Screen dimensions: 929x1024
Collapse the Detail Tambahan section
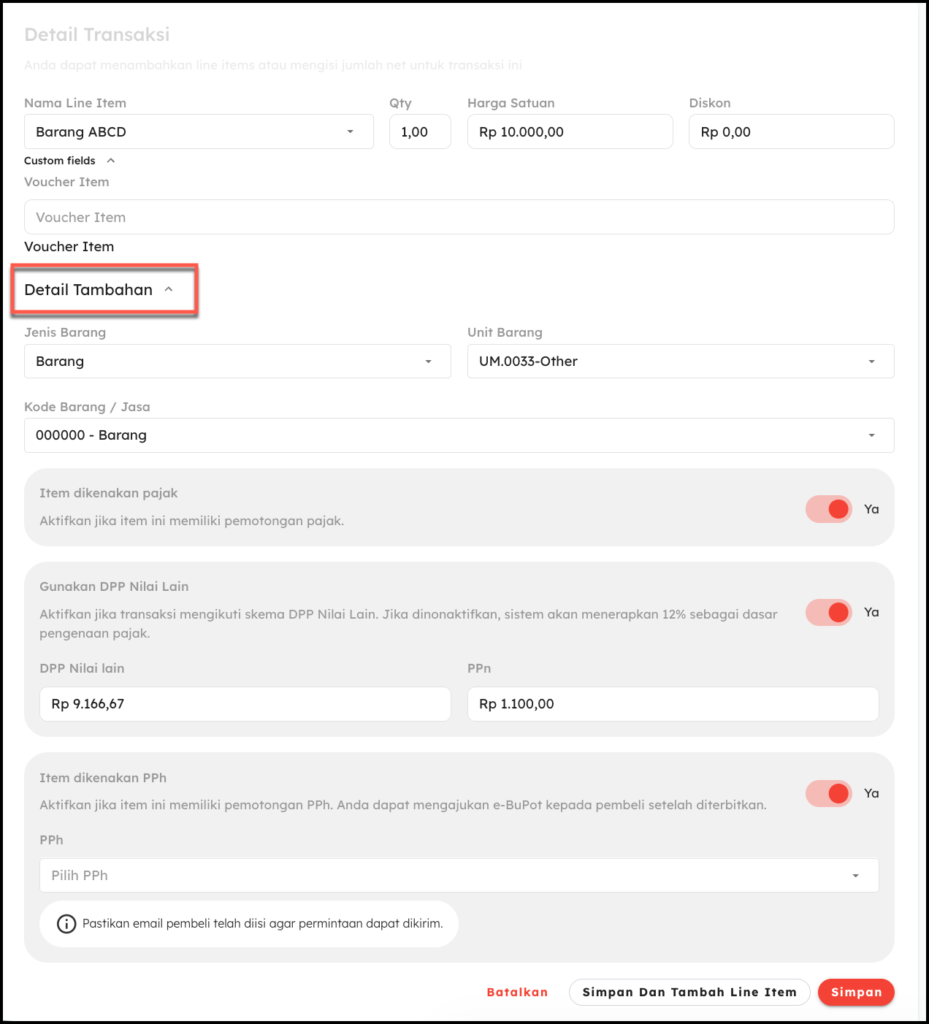click(x=168, y=290)
